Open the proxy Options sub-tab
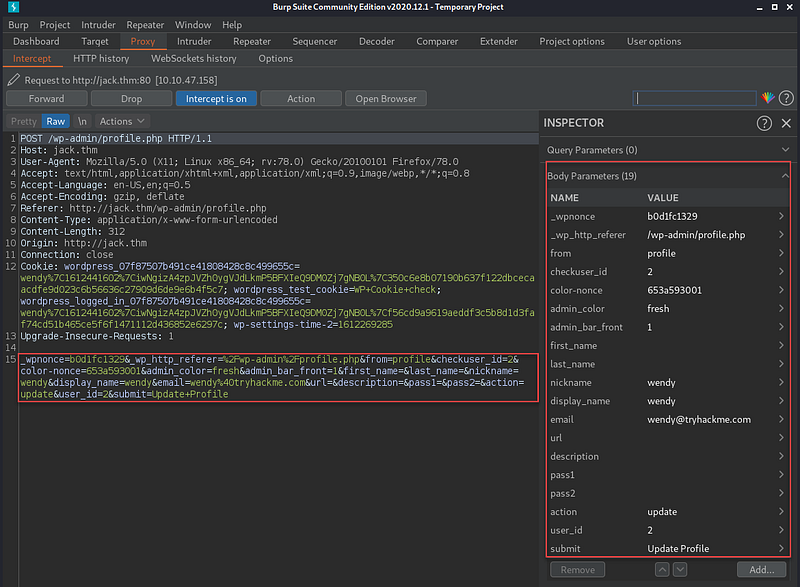The width and height of the screenshot is (800, 587). point(276,59)
